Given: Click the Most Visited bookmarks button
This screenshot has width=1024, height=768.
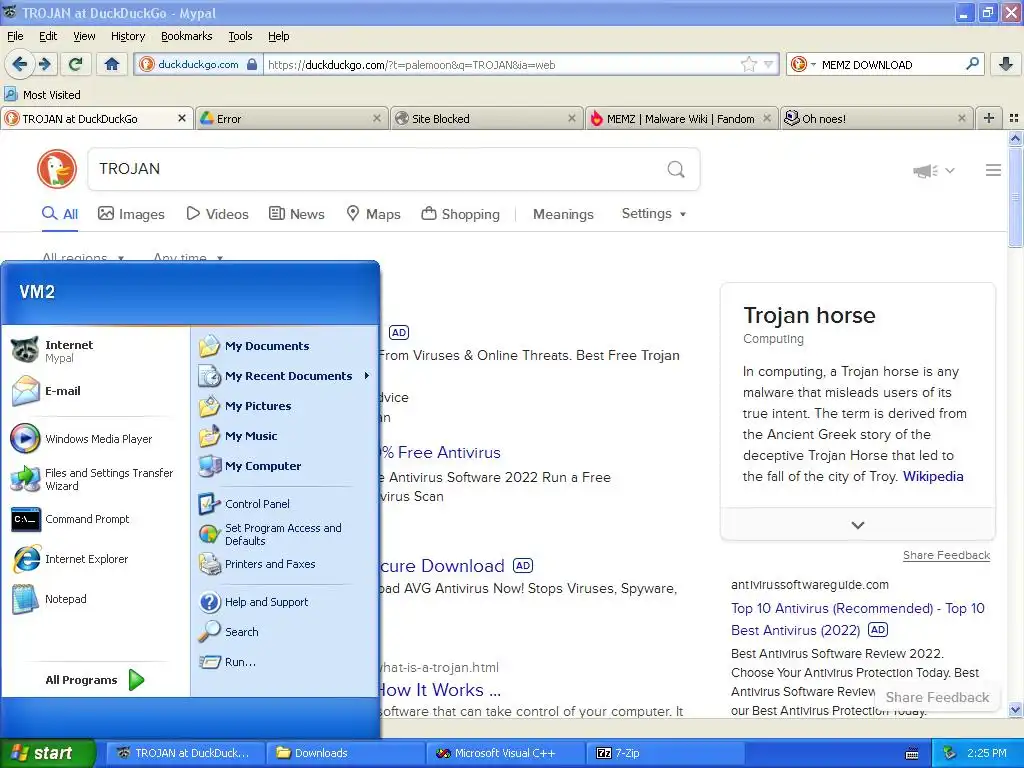Looking at the screenshot, I should (x=42, y=95).
